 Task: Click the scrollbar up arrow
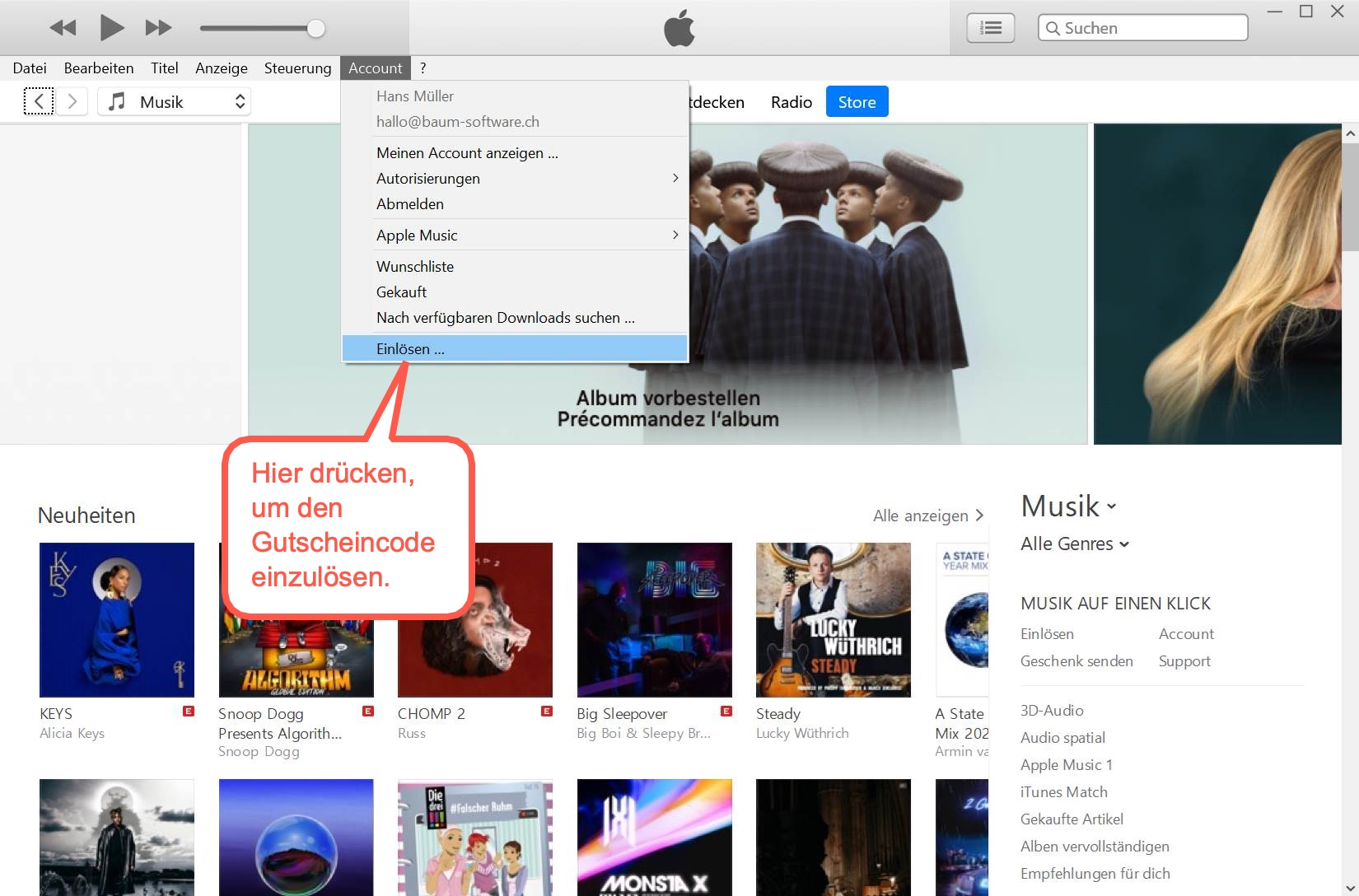coord(1350,133)
